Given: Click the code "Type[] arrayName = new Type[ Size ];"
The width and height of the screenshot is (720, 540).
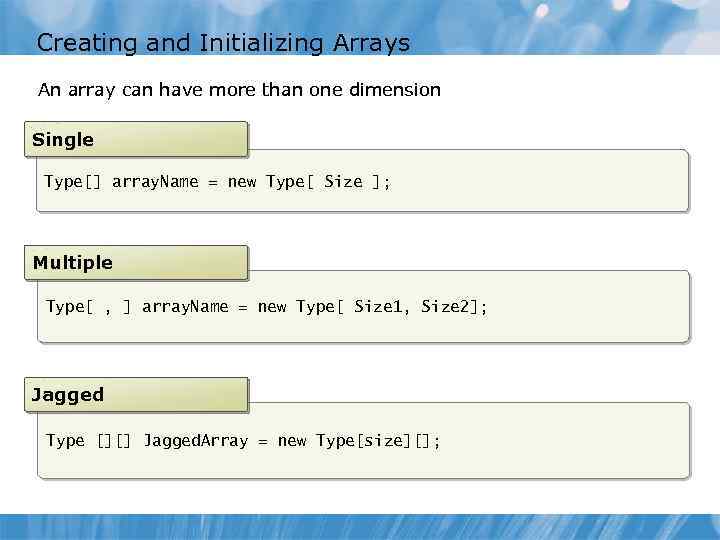Looking at the screenshot, I should pos(217,182).
